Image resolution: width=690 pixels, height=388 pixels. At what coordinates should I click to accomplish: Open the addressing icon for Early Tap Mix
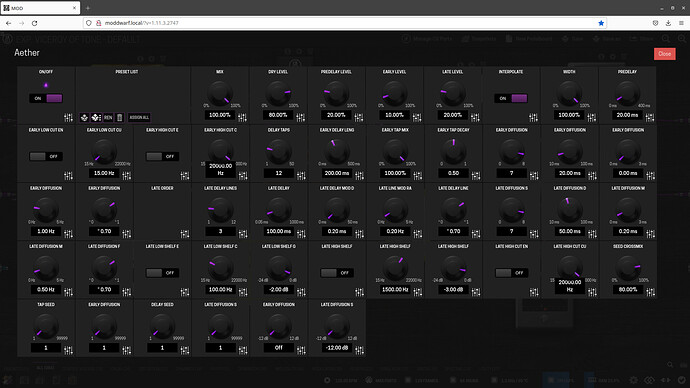coord(417,176)
